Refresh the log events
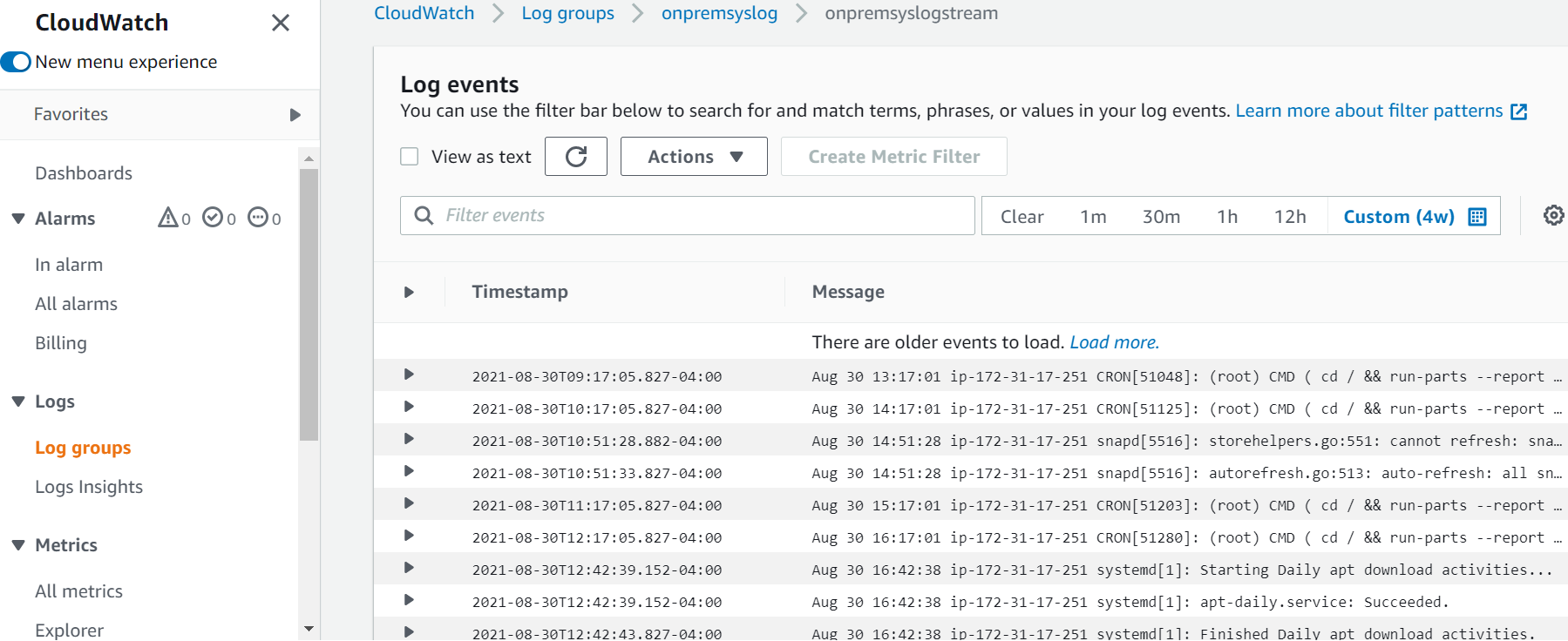 tap(576, 157)
